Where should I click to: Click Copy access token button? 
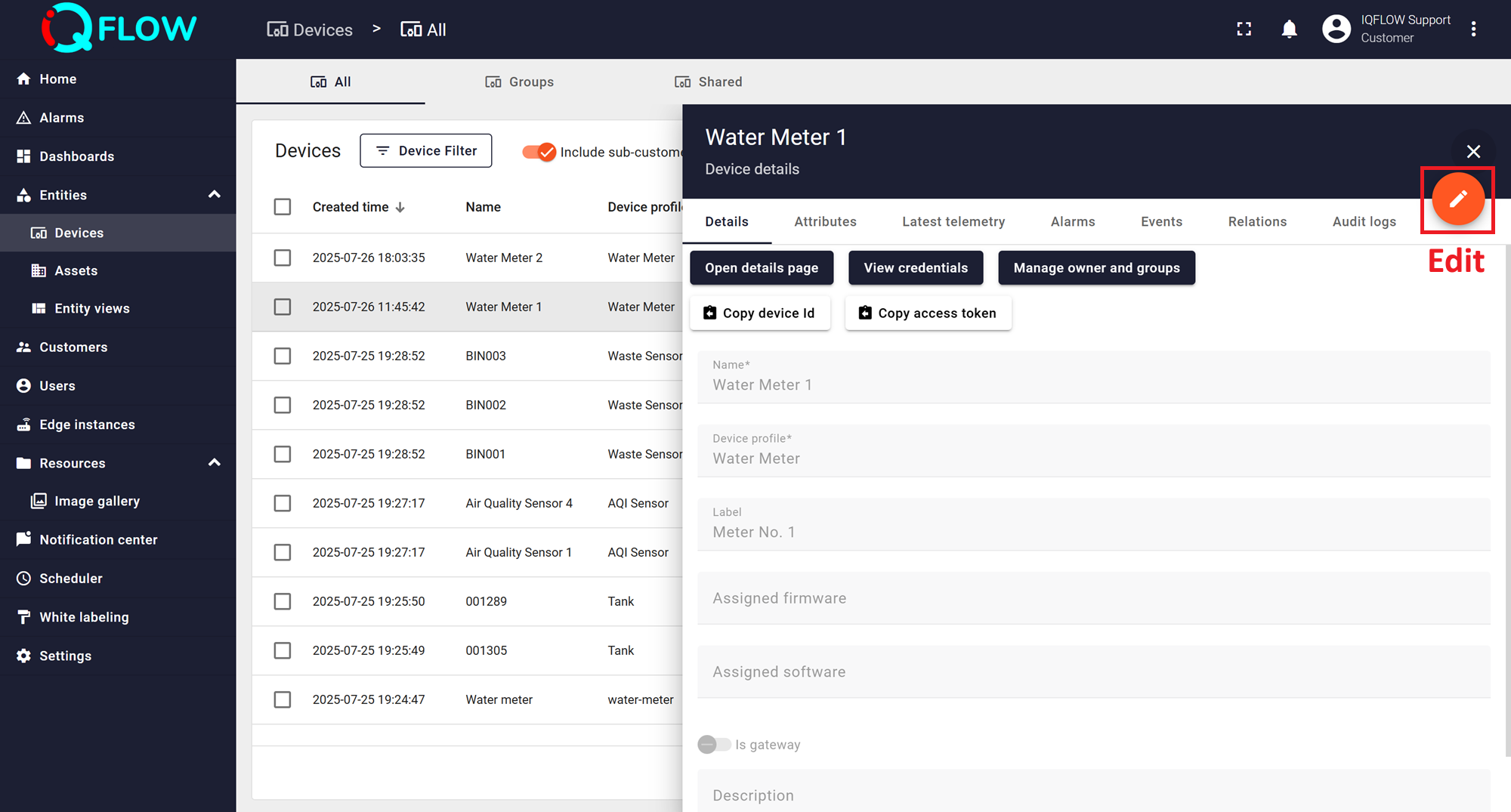(928, 313)
